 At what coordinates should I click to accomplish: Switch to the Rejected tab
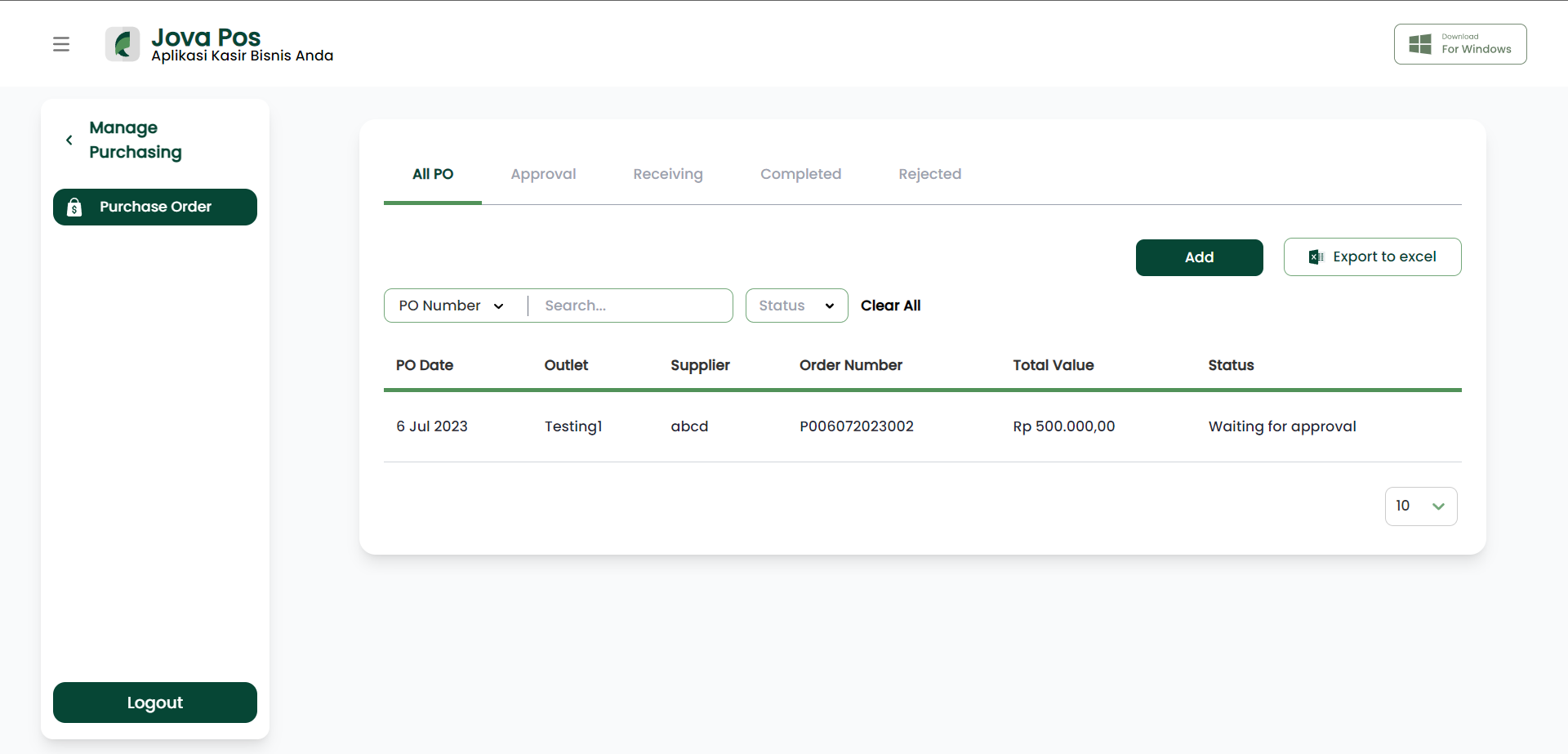[x=929, y=174]
